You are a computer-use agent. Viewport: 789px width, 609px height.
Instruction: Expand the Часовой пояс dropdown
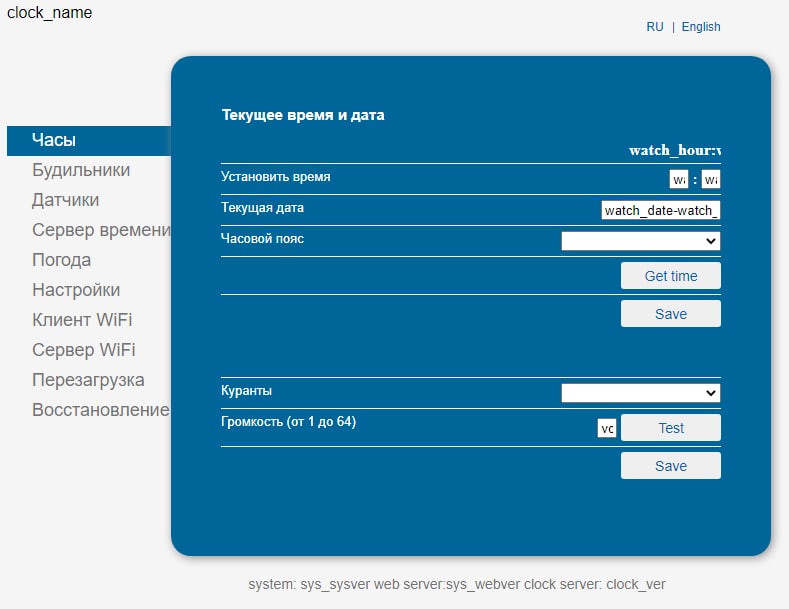click(x=641, y=241)
